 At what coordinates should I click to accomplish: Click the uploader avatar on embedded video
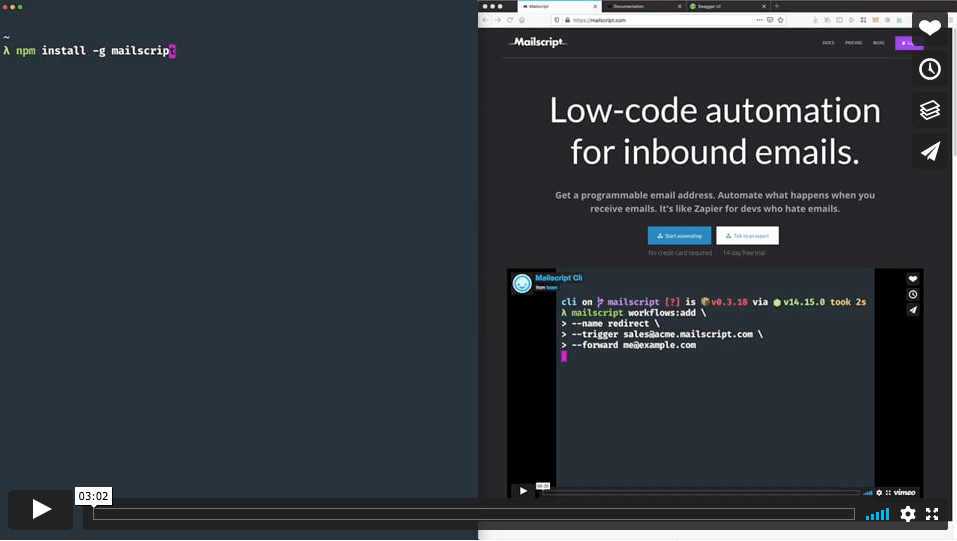coord(522,283)
